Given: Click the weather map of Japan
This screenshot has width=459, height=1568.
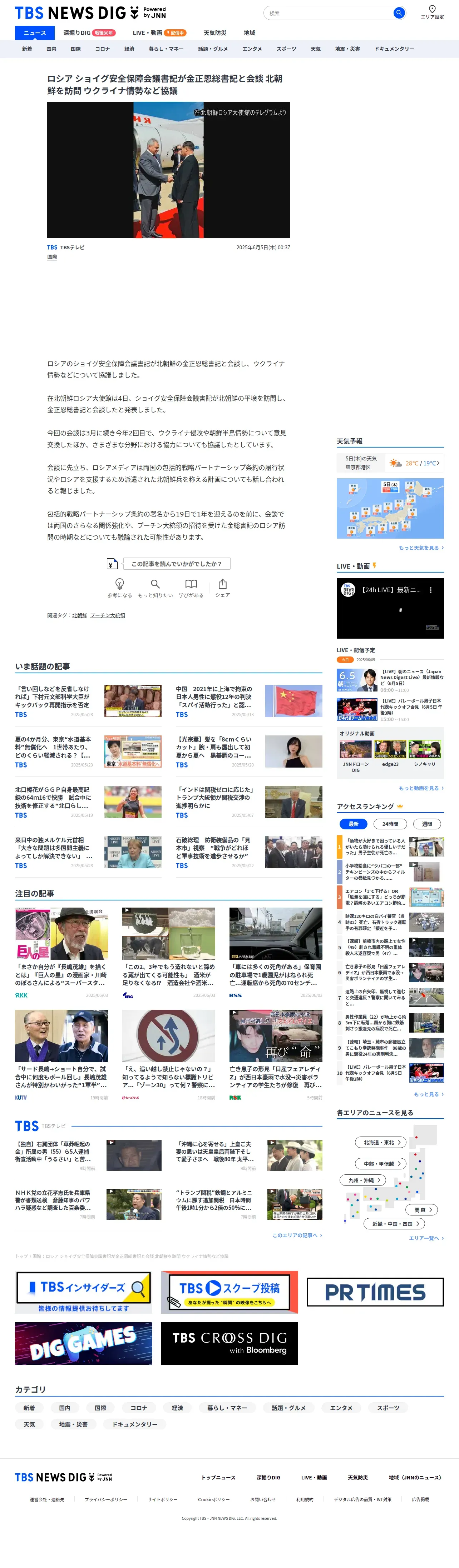Looking at the screenshot, I should click(390, 508).
